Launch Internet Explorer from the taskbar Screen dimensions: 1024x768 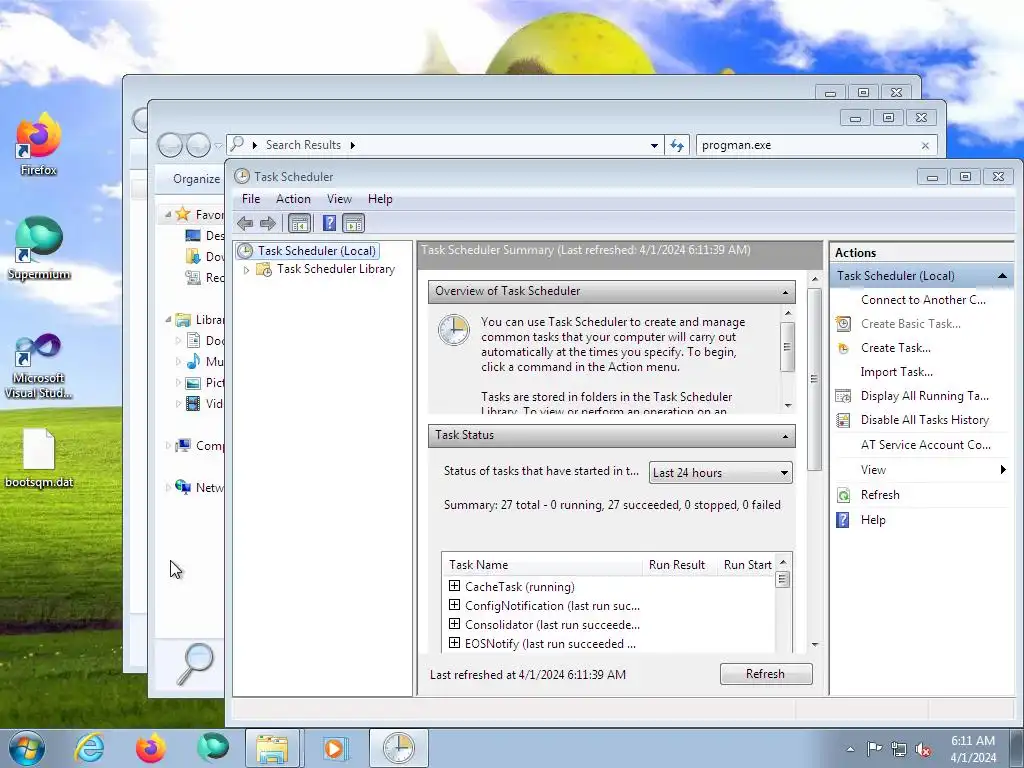(89, 748)
